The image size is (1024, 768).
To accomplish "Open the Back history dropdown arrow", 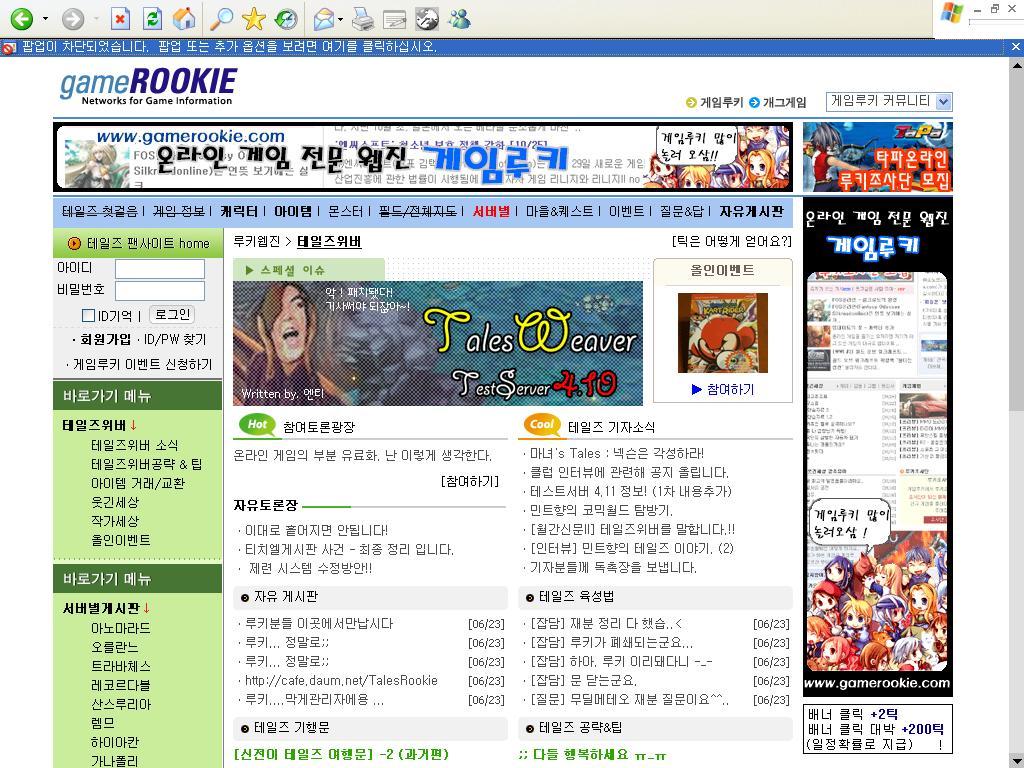I will tap(45, 19).
